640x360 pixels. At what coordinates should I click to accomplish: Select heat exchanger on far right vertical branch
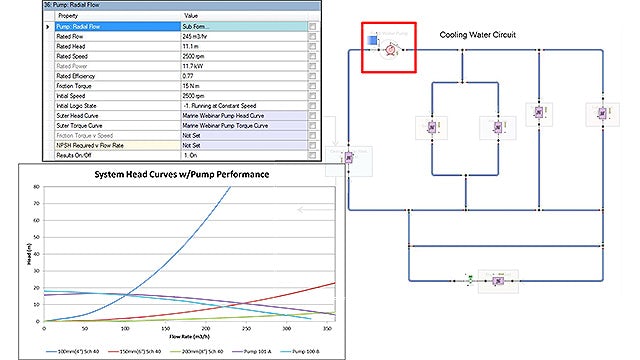pyautogui.click(x=602, y=113)
